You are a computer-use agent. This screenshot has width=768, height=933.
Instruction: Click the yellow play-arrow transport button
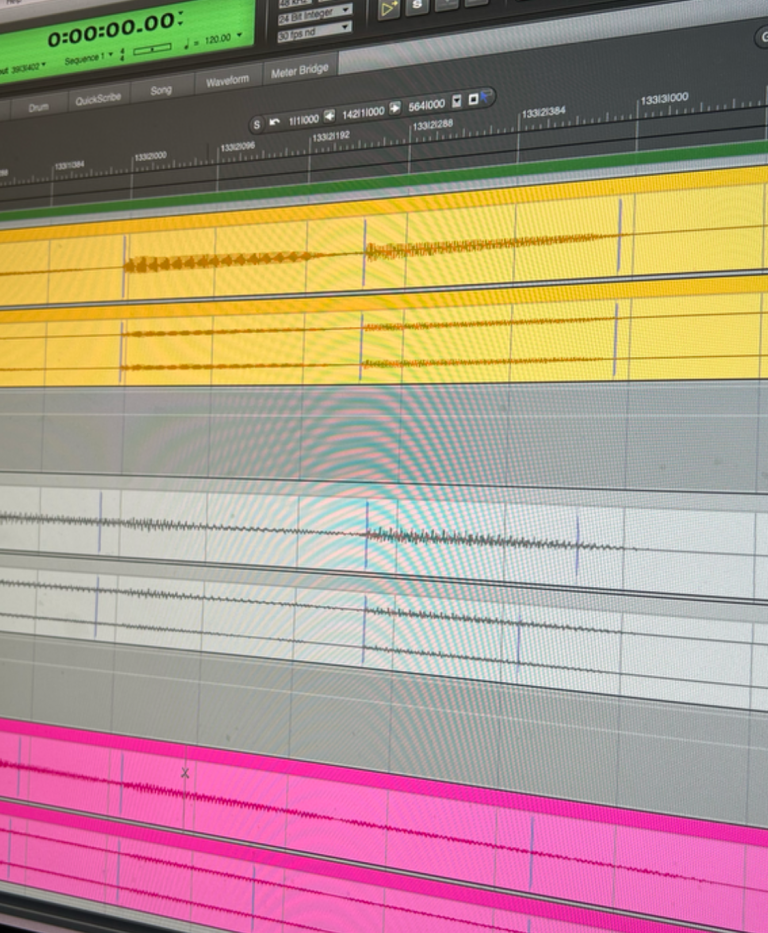coord(388,9)
